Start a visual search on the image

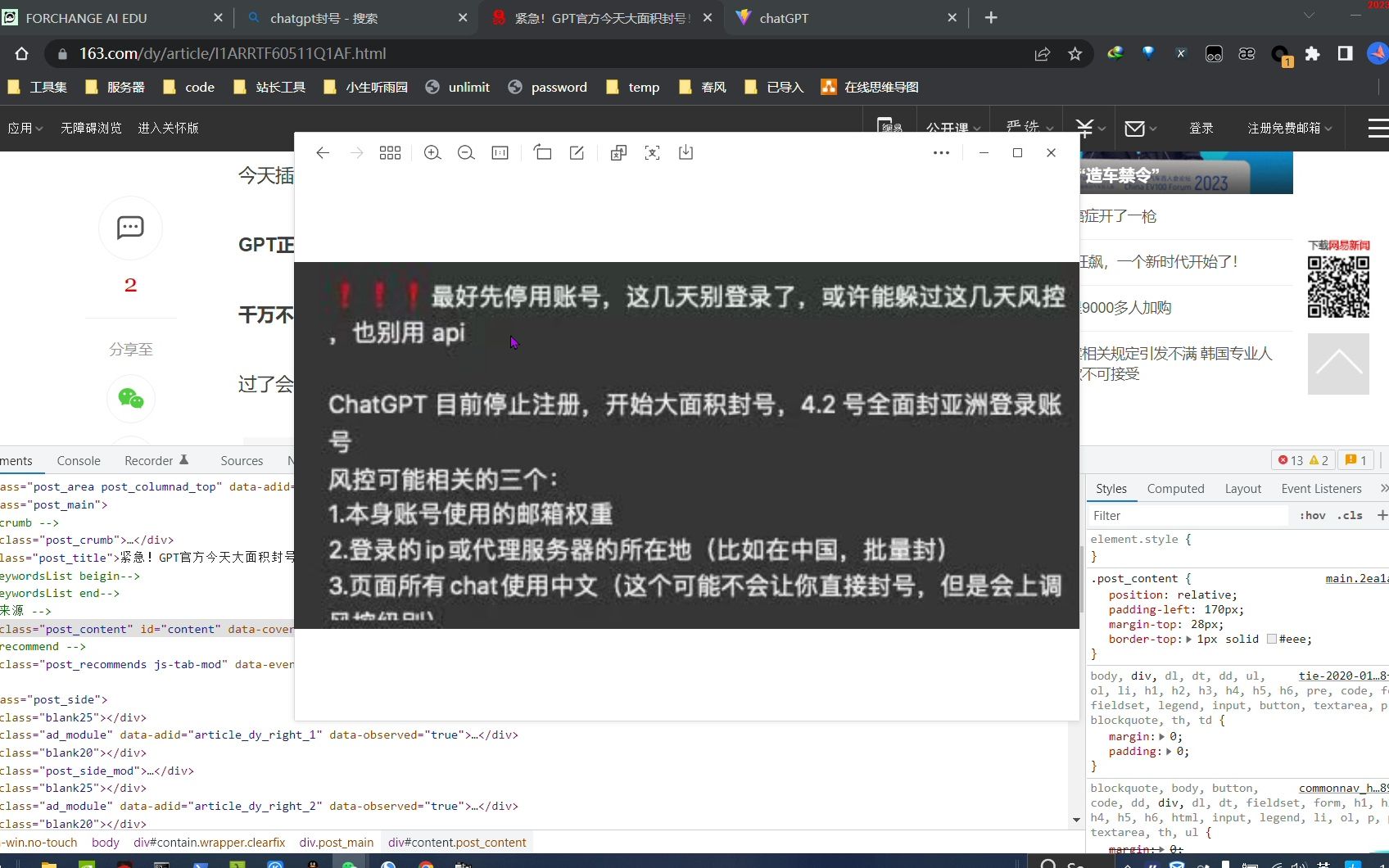pos(652,152)
